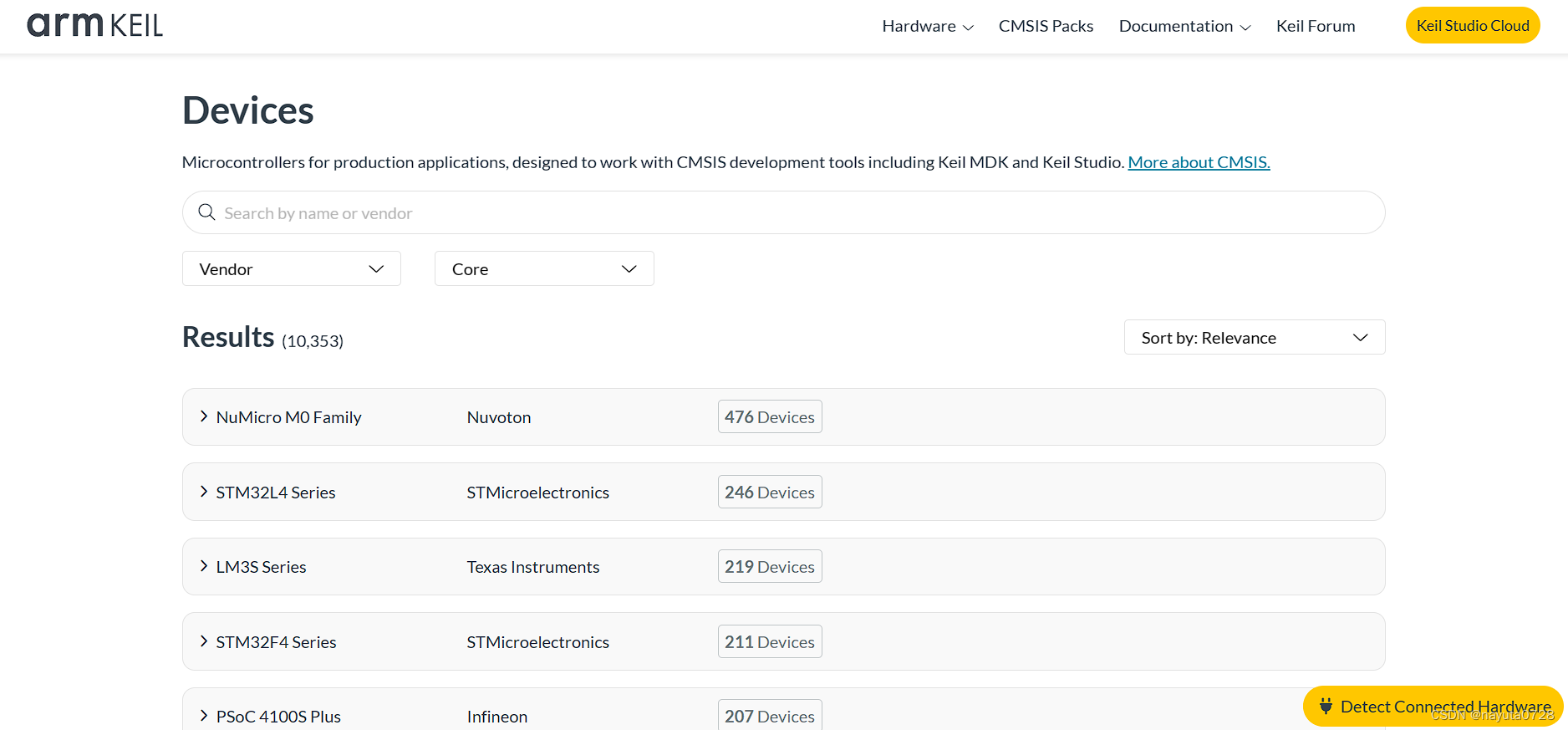This screenshot has width=1568, height=730.
Task: Click plug icon in Detect Connected Hardware
Action: click(x=1326, y=707)
